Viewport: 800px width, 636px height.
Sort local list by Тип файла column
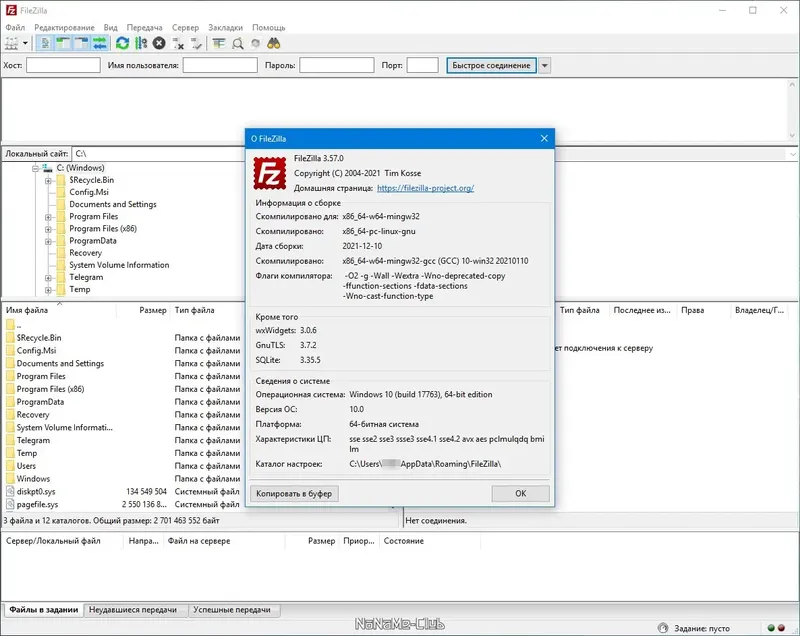point(208,310)
